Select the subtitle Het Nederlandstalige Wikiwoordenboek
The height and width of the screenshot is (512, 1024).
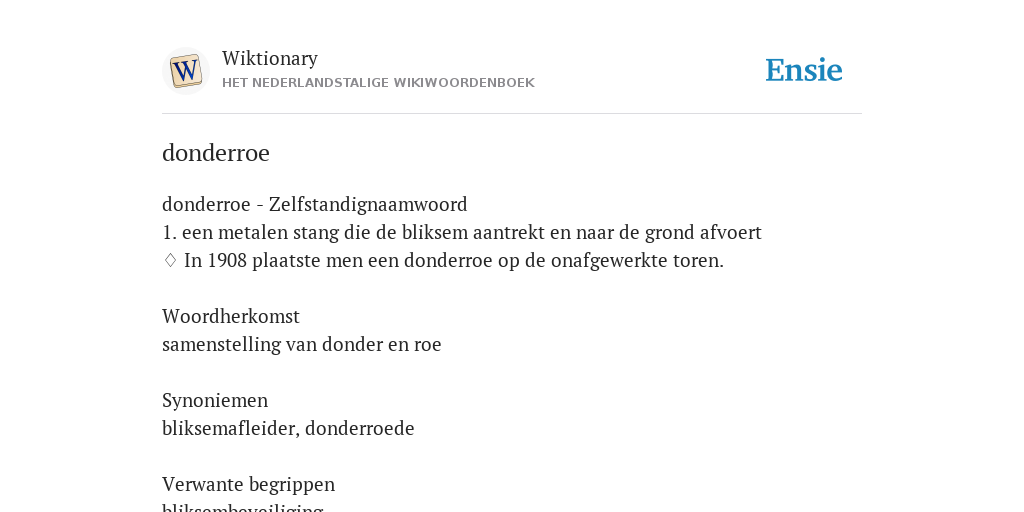coord(378,83)
